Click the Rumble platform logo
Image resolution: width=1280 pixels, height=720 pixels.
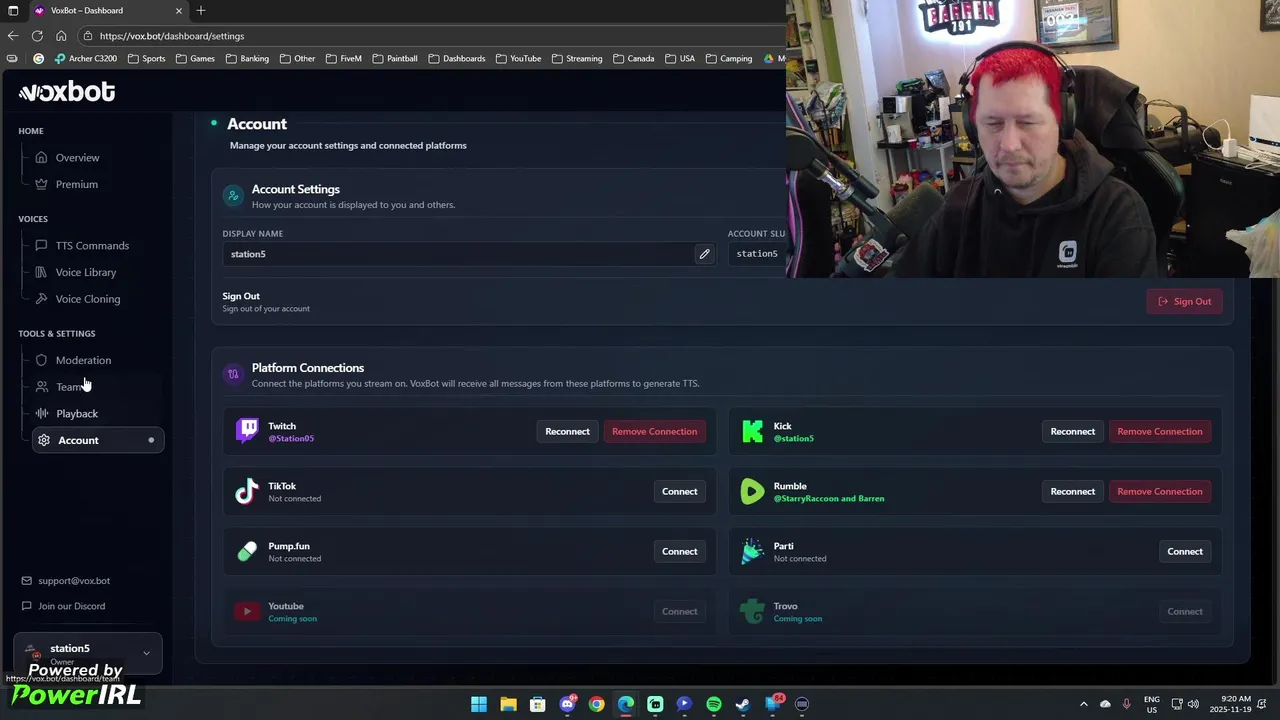[752, 491]
